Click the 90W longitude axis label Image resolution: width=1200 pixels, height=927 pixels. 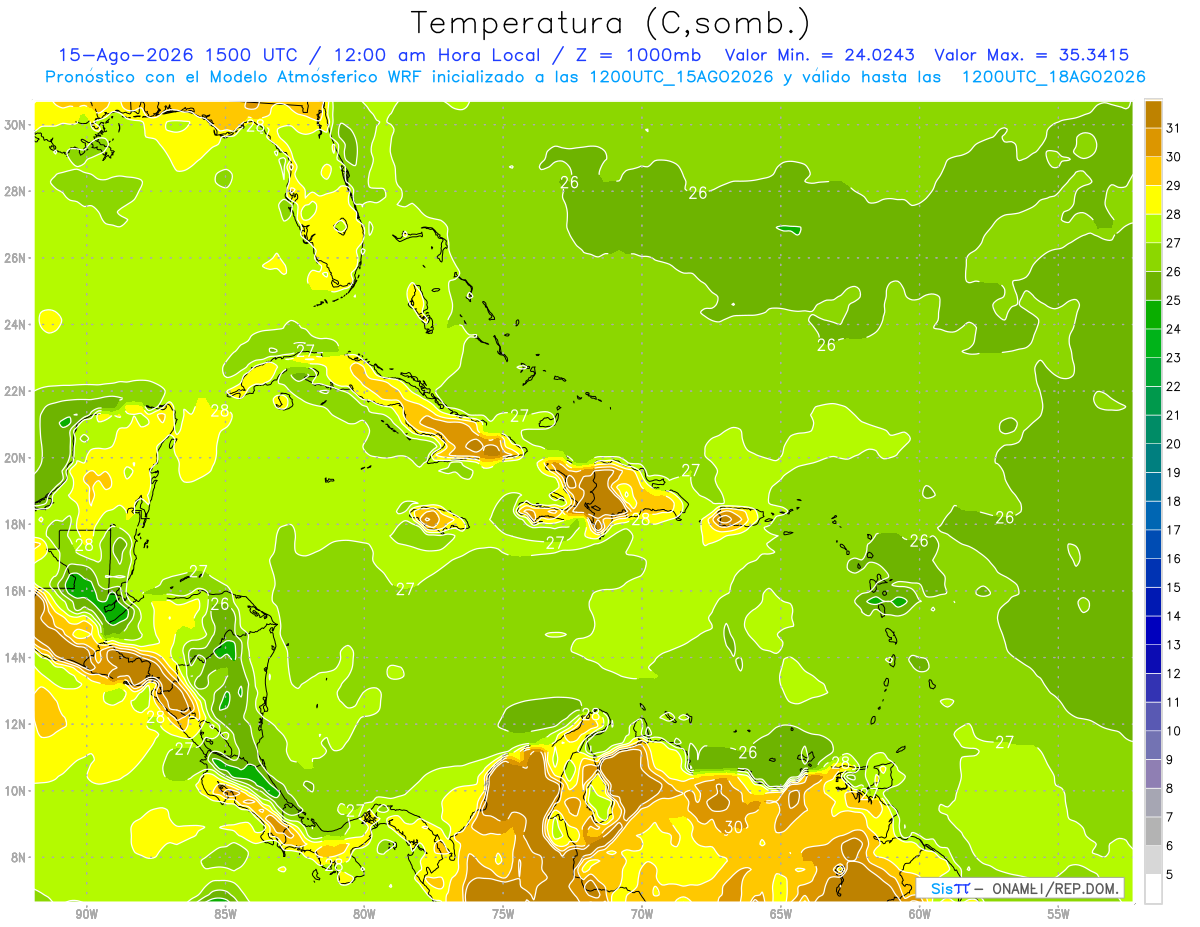tap(86, 915)
